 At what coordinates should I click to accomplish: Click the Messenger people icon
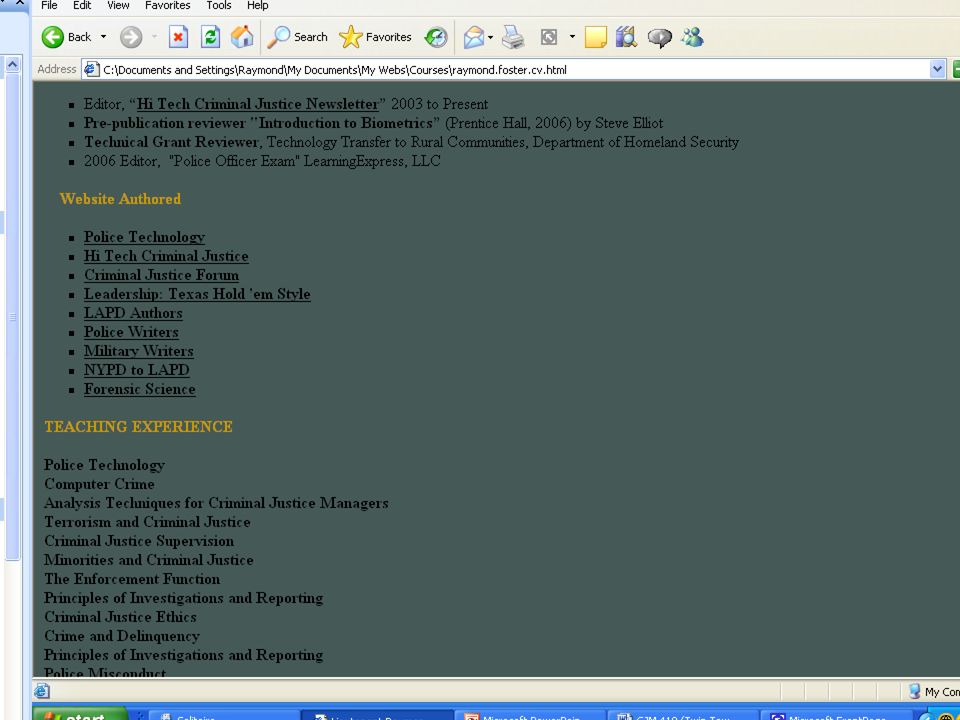(692, 37)
